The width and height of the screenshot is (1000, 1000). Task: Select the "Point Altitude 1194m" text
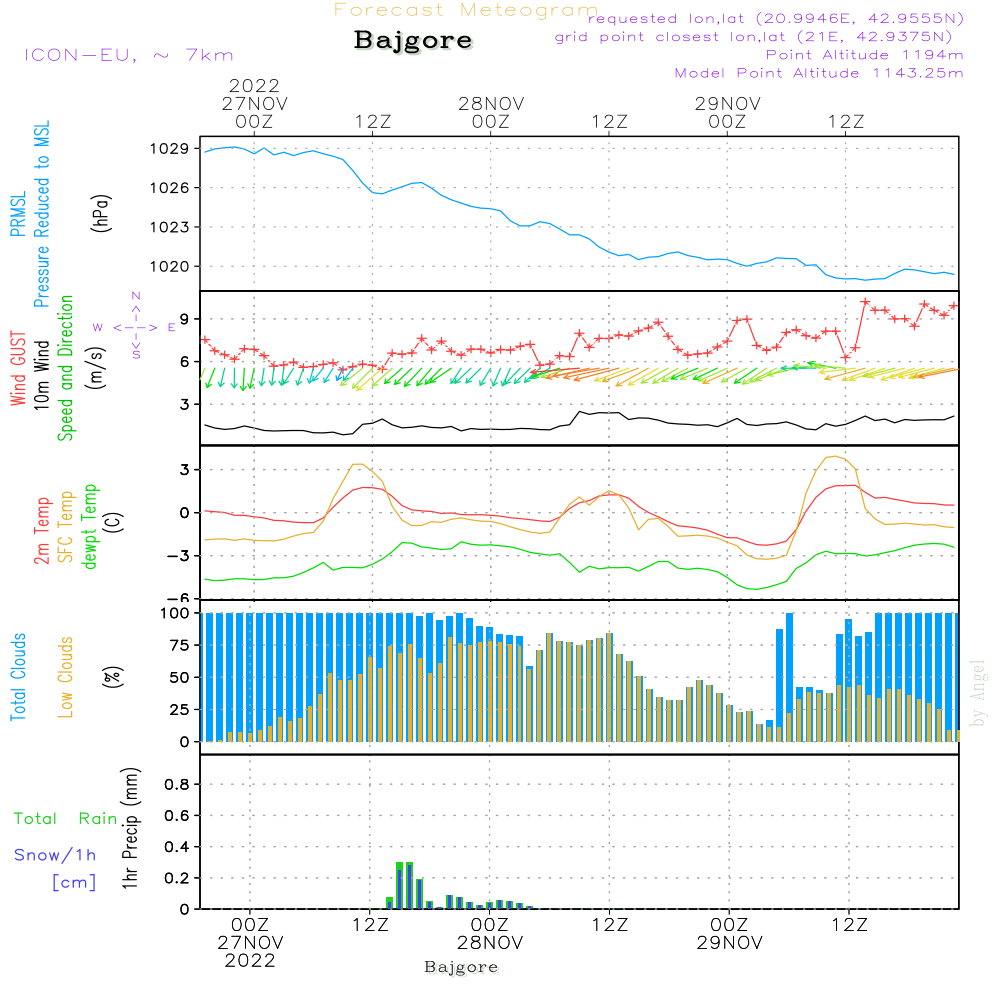click(864, 55)
